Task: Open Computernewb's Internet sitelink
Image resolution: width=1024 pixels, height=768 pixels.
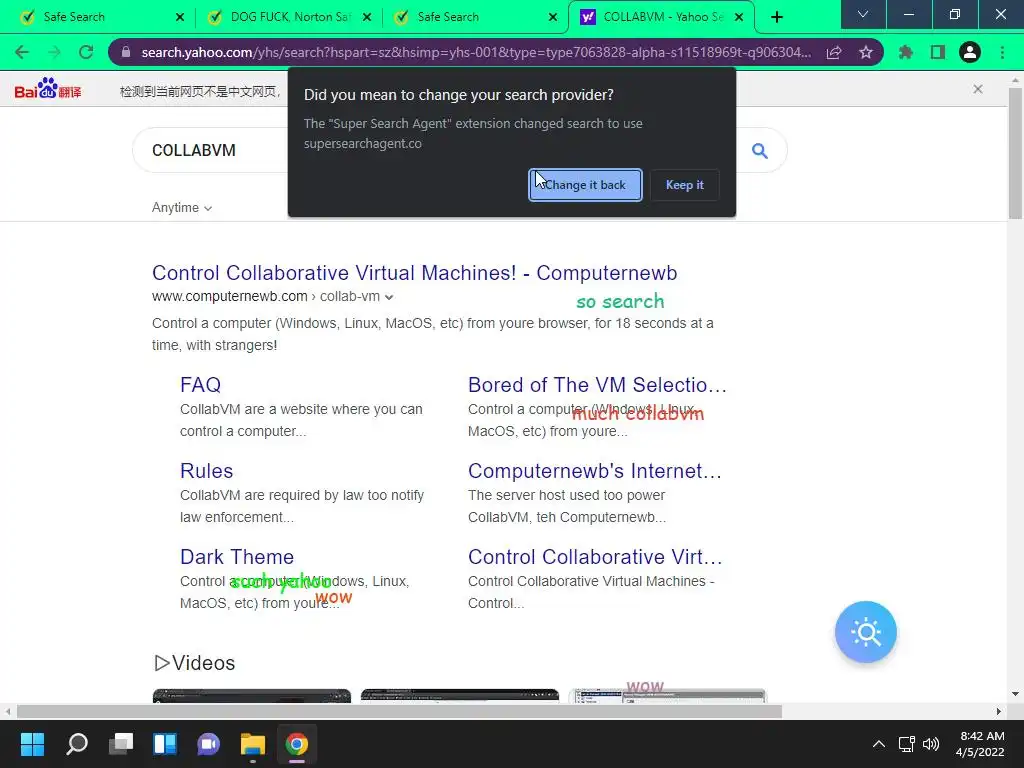Action: 595,471
